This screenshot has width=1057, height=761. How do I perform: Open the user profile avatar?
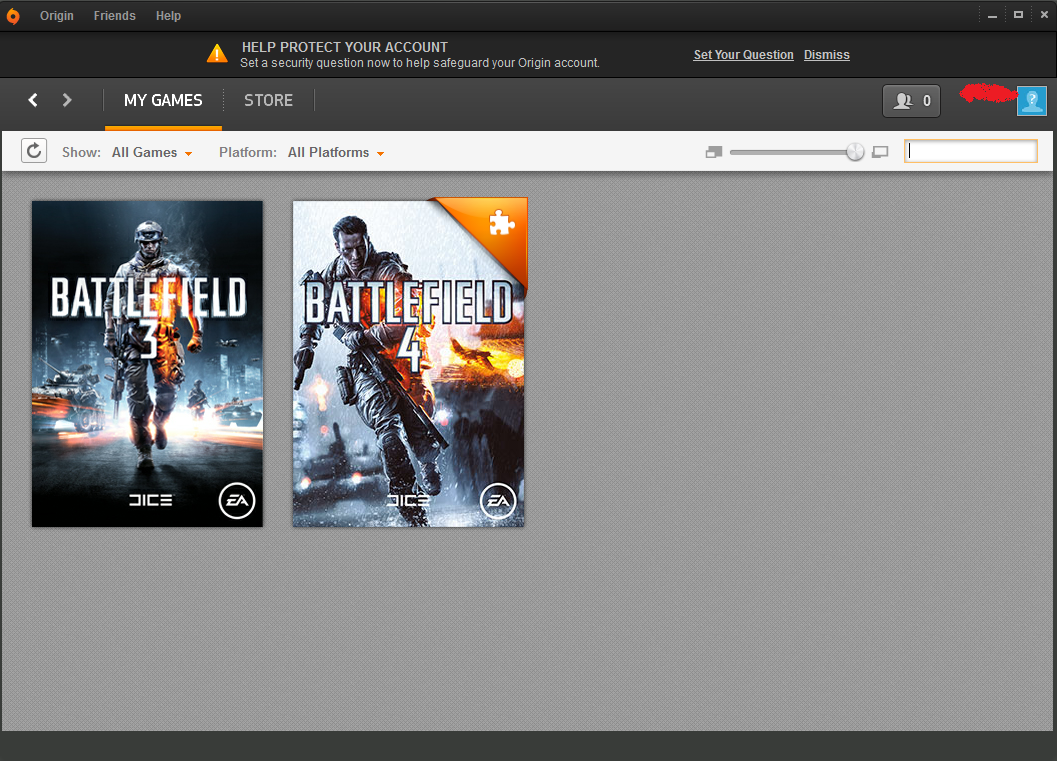click(1031, 101)
